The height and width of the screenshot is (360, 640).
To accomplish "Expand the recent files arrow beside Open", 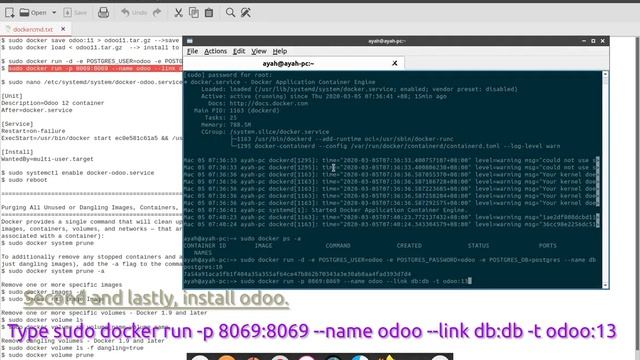I will [54, 13].
